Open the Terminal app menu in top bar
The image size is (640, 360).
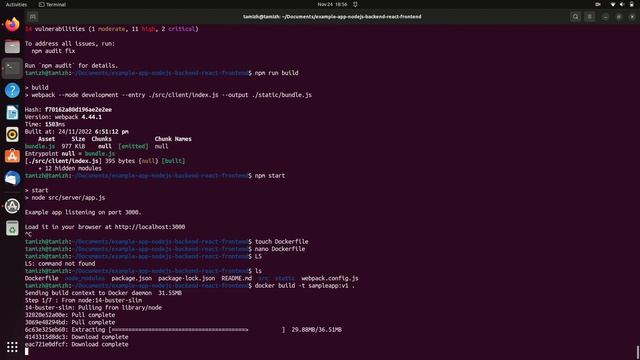52,4
